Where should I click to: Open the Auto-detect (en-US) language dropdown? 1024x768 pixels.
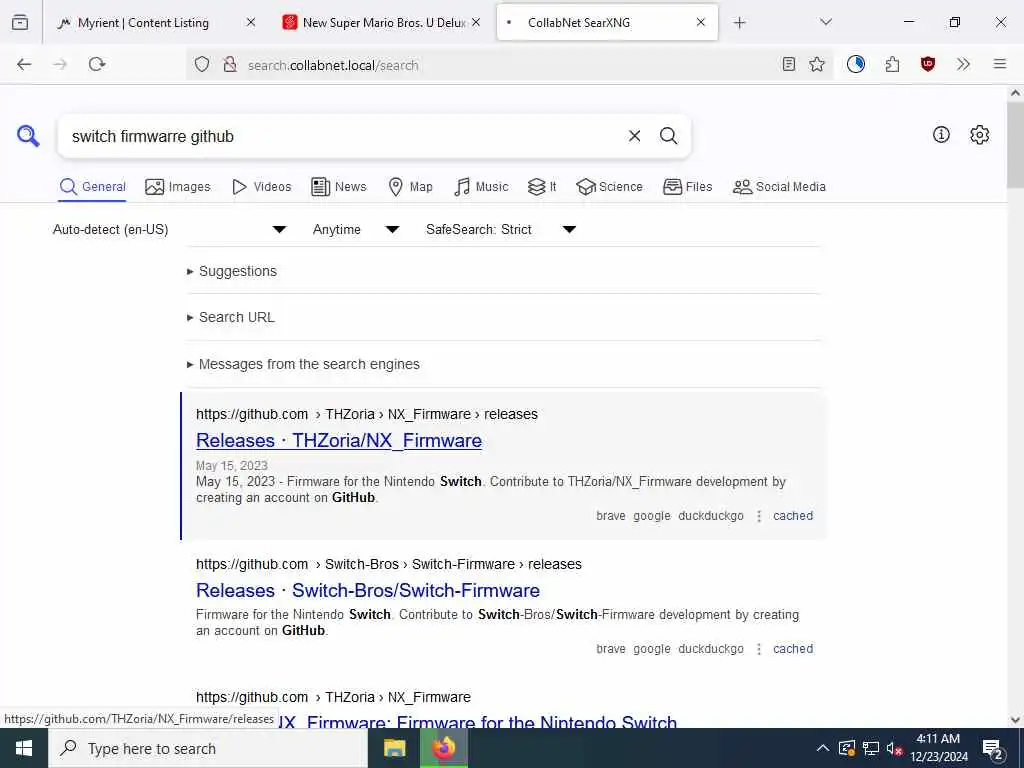tap(170, 229)
